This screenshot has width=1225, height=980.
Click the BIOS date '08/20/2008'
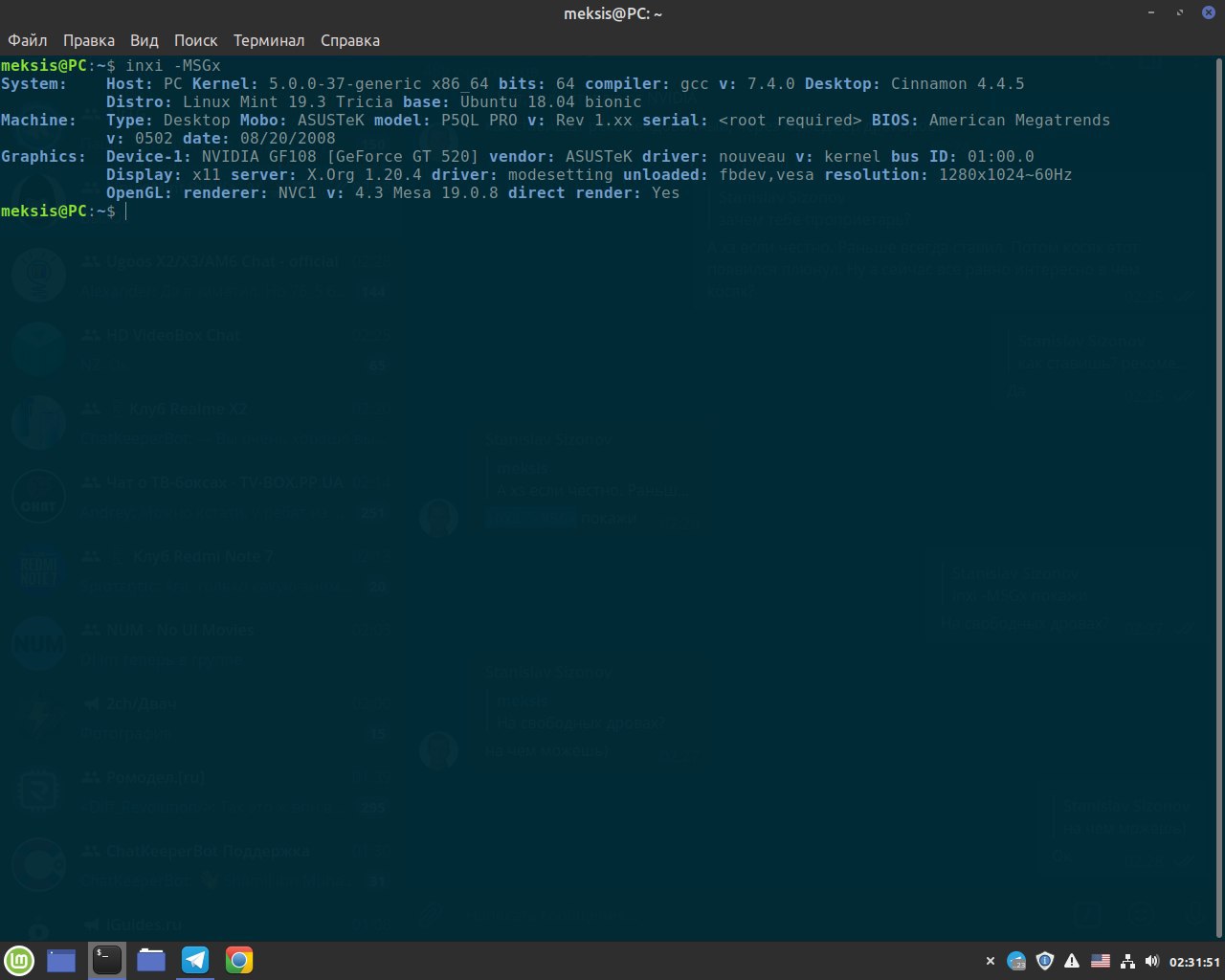[x=288, y=138]
